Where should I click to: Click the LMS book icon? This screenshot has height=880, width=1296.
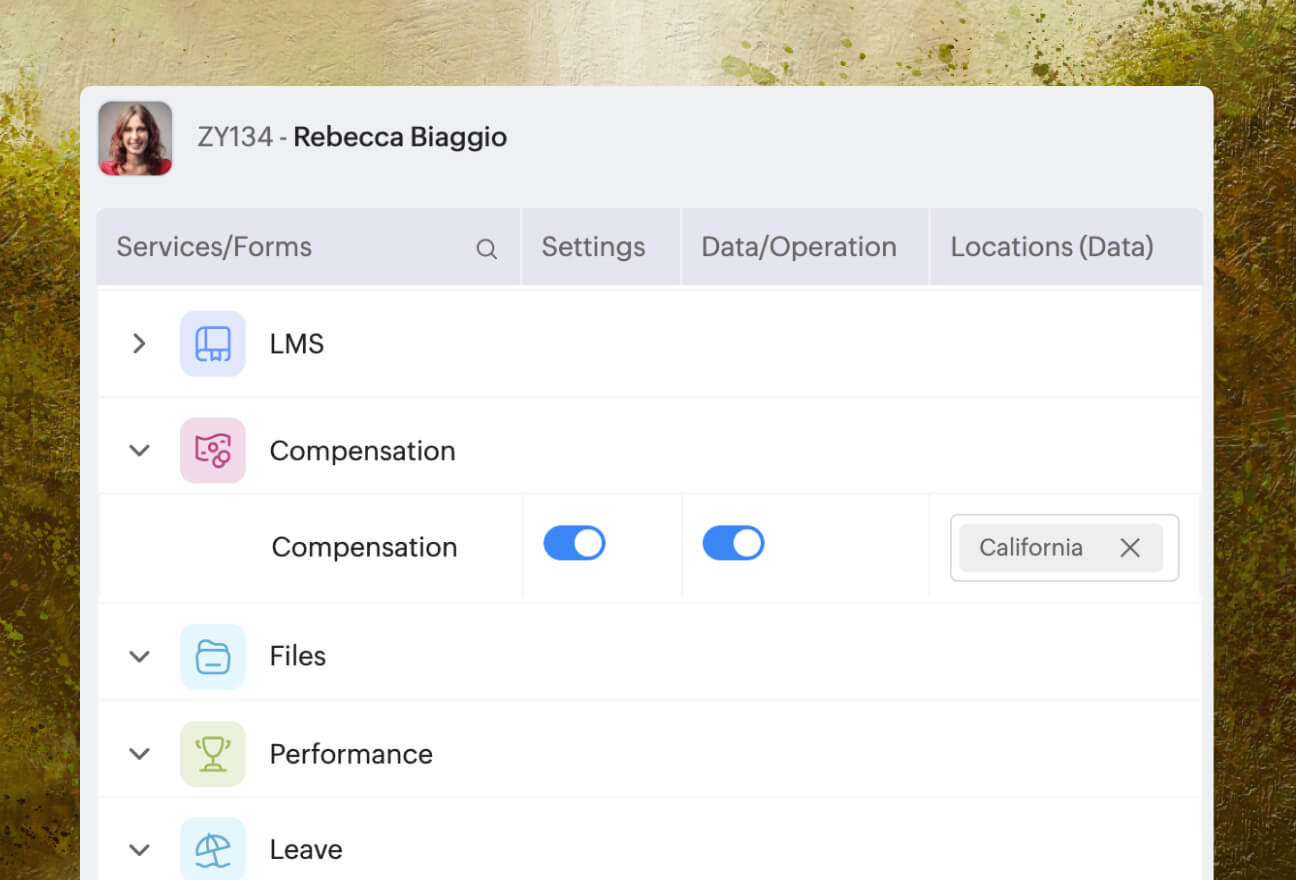pyautogui.click(x=213, y=344)
